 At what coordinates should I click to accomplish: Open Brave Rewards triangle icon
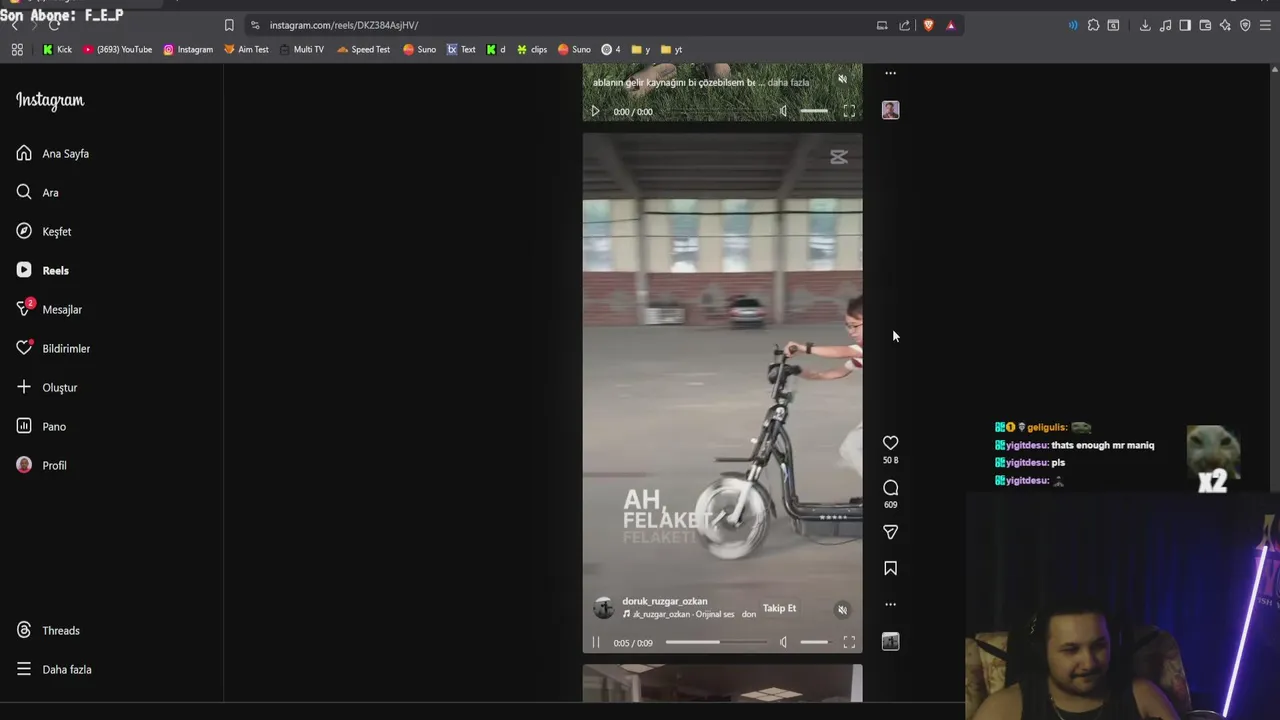(950, 25)
